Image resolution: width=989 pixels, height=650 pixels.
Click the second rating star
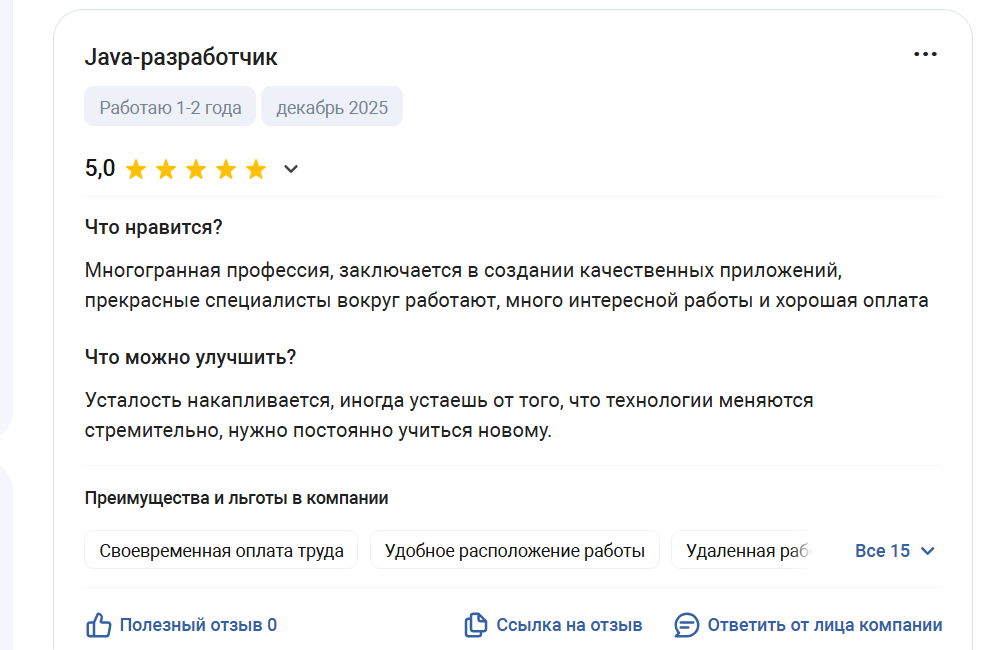point(166,169)
